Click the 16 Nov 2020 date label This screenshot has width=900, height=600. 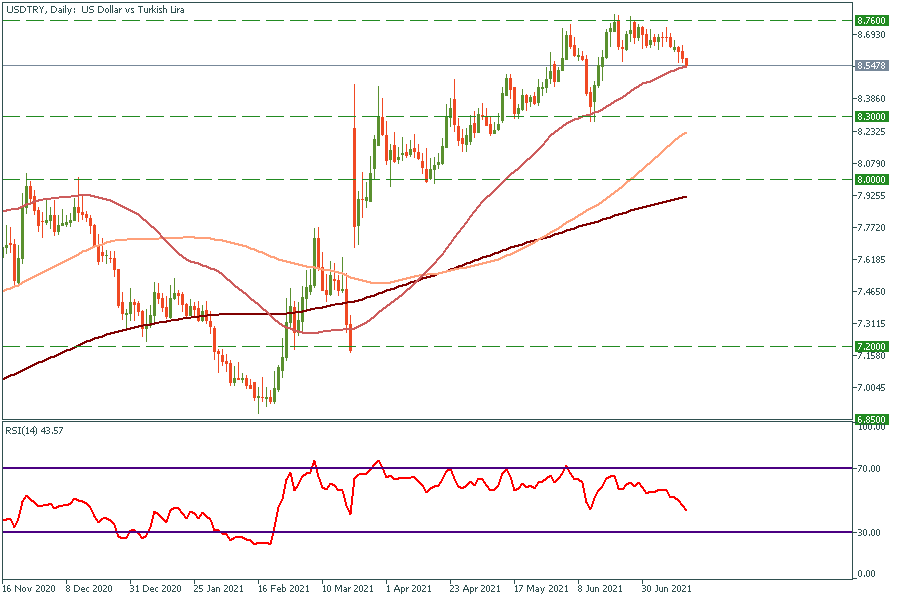[27, 589]
